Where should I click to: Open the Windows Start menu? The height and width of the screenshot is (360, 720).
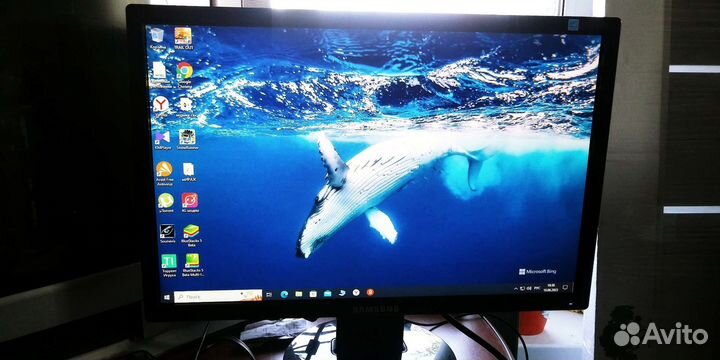click(167, 297)
